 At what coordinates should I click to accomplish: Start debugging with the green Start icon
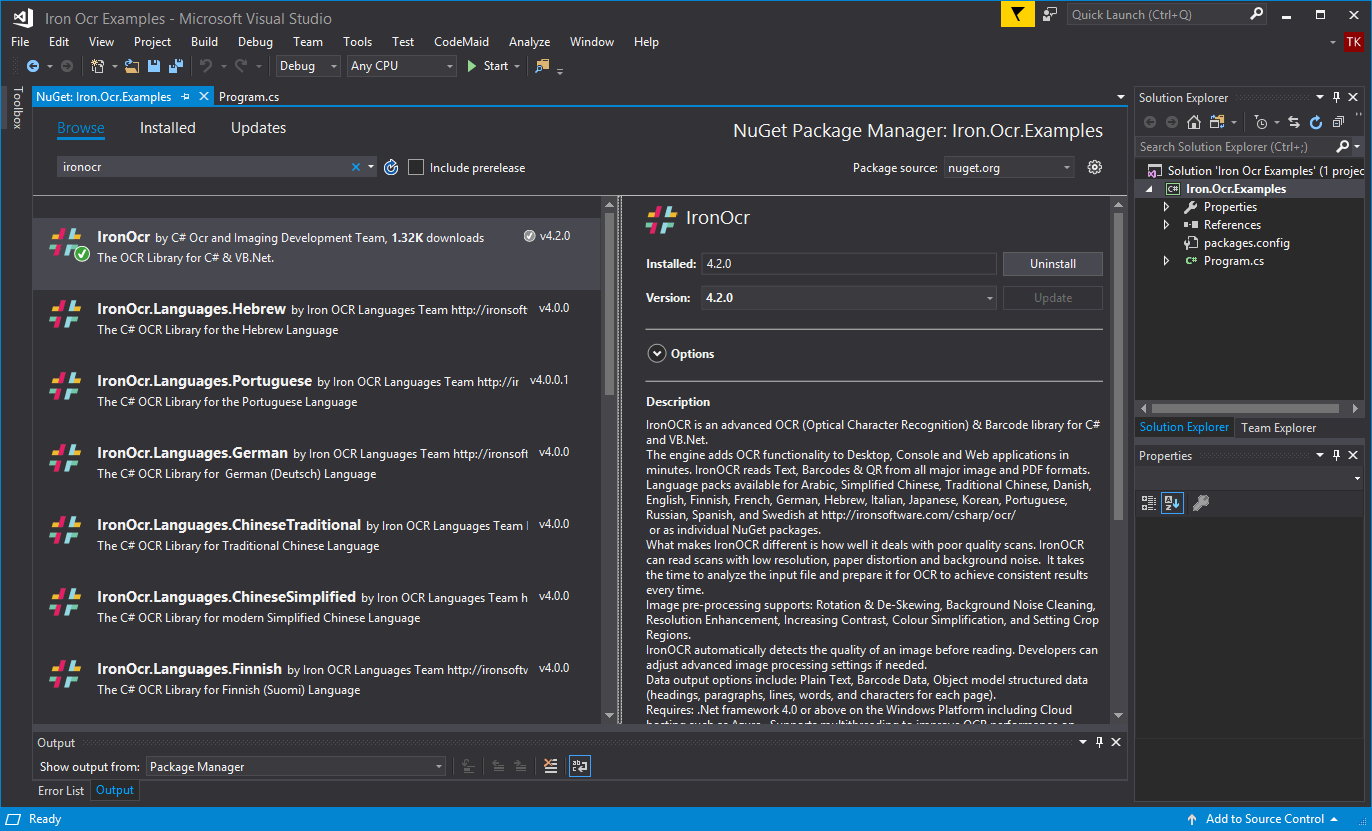[x=471, y=65]
